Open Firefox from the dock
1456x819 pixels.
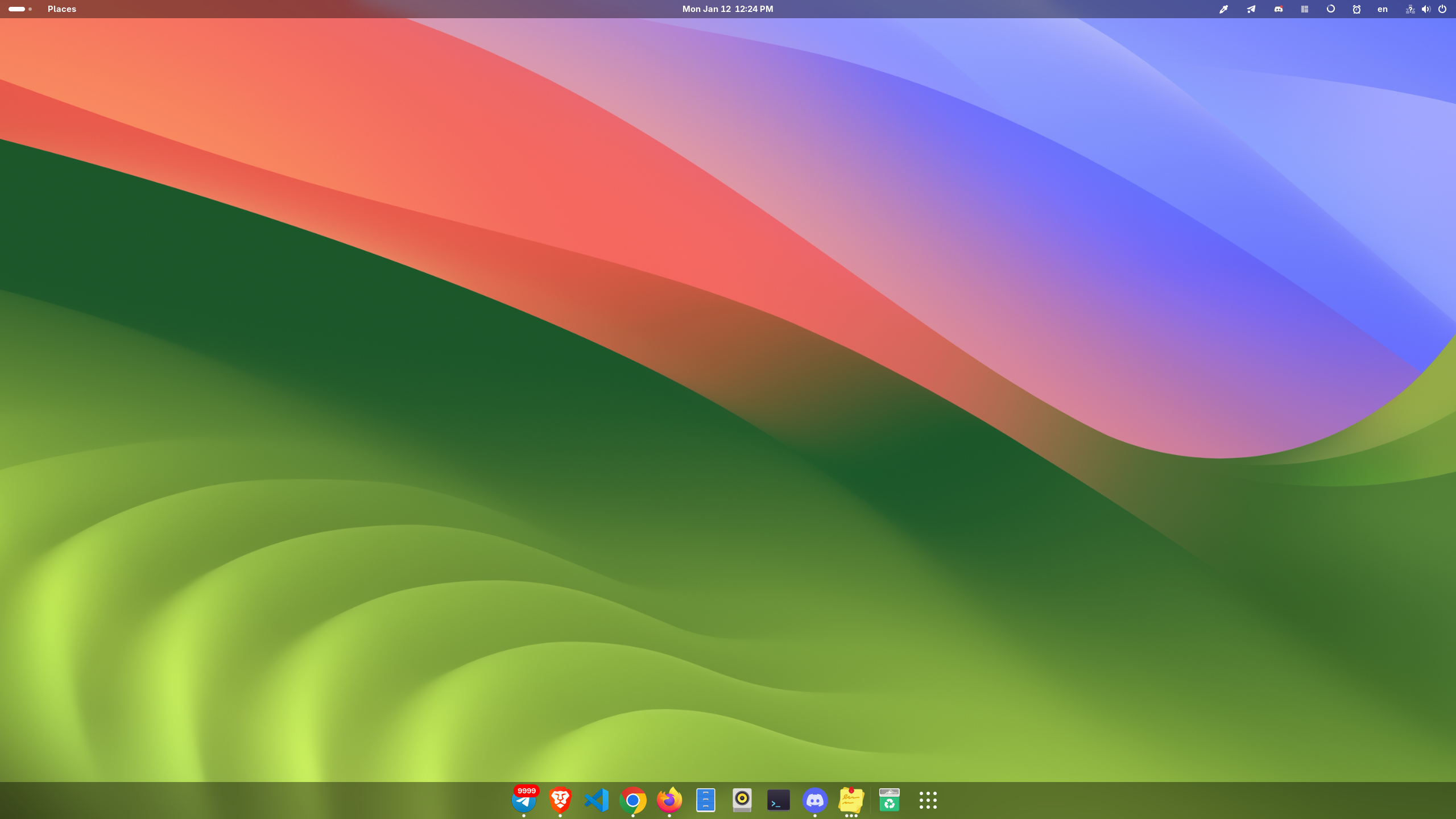(669, 800)
